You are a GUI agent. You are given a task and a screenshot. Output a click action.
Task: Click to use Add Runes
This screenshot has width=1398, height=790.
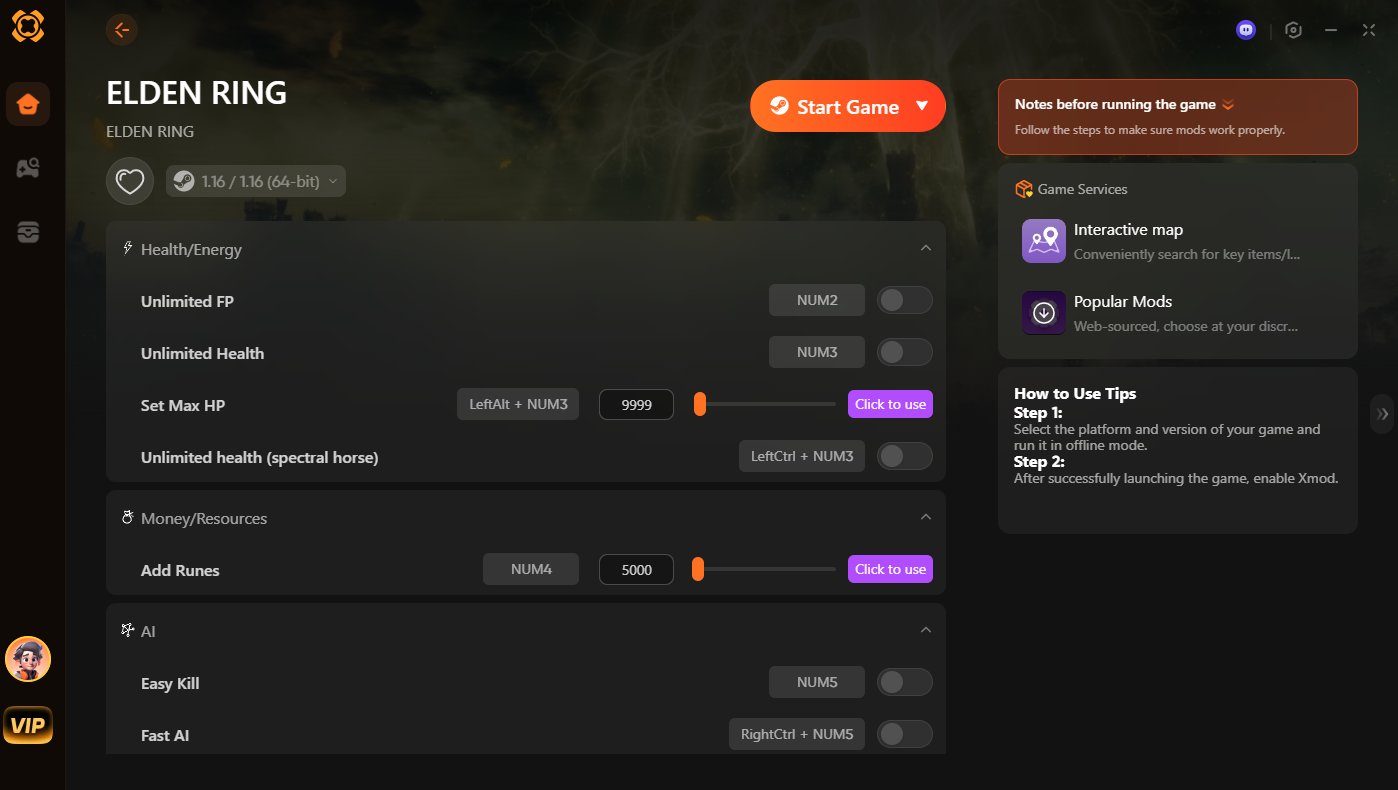pos(890,569)
